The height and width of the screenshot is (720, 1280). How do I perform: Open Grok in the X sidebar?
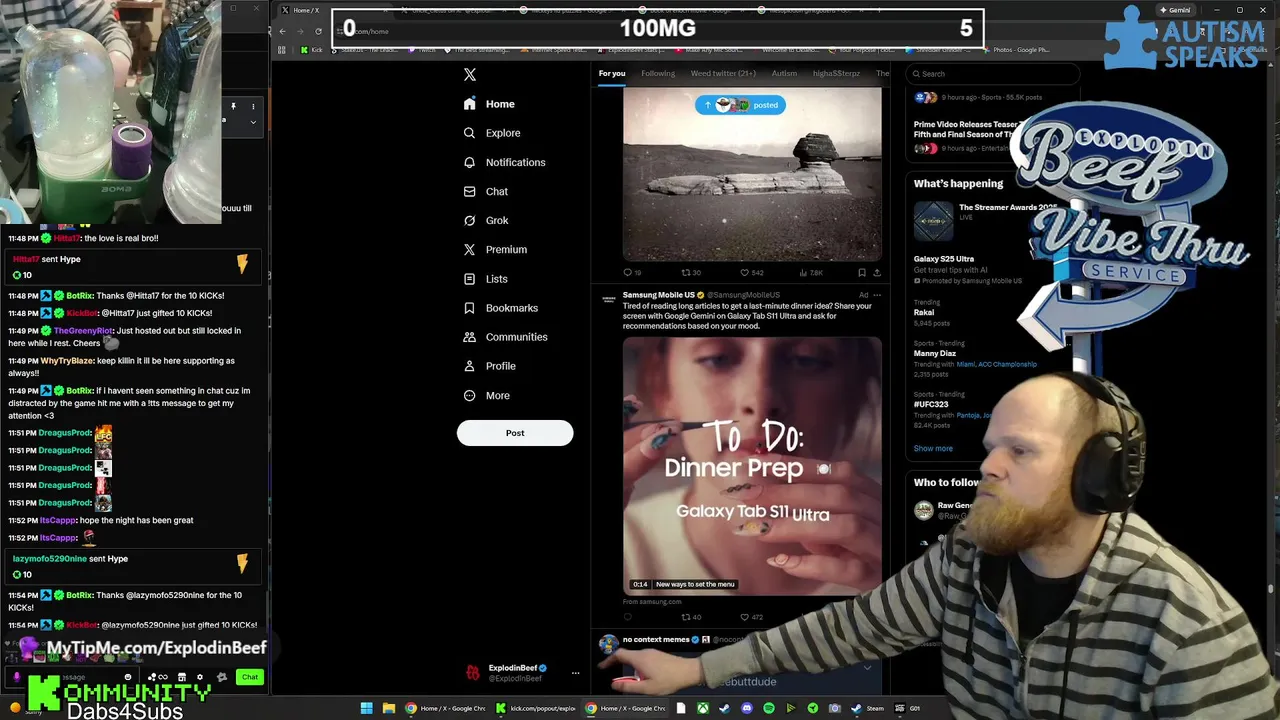pos(486,220)
